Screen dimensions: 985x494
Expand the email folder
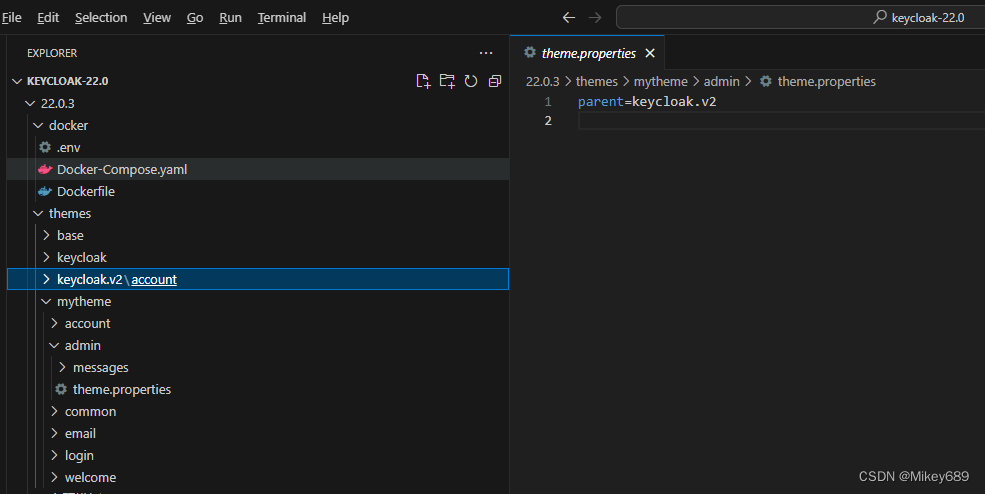(x=55, y=433)
